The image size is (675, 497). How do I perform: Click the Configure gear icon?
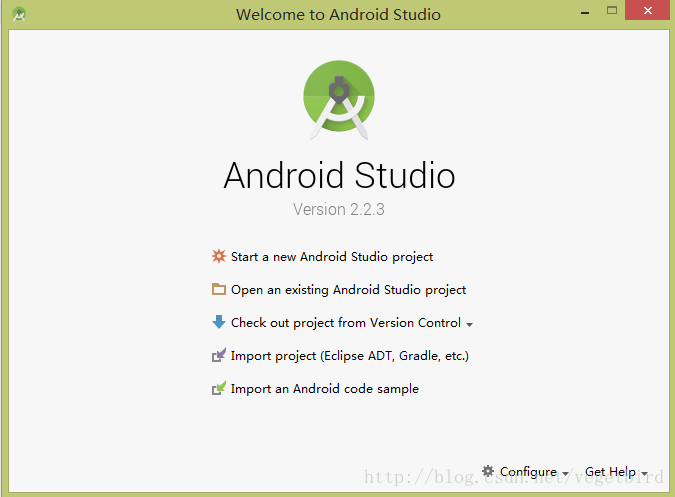[x=488, y=471]
